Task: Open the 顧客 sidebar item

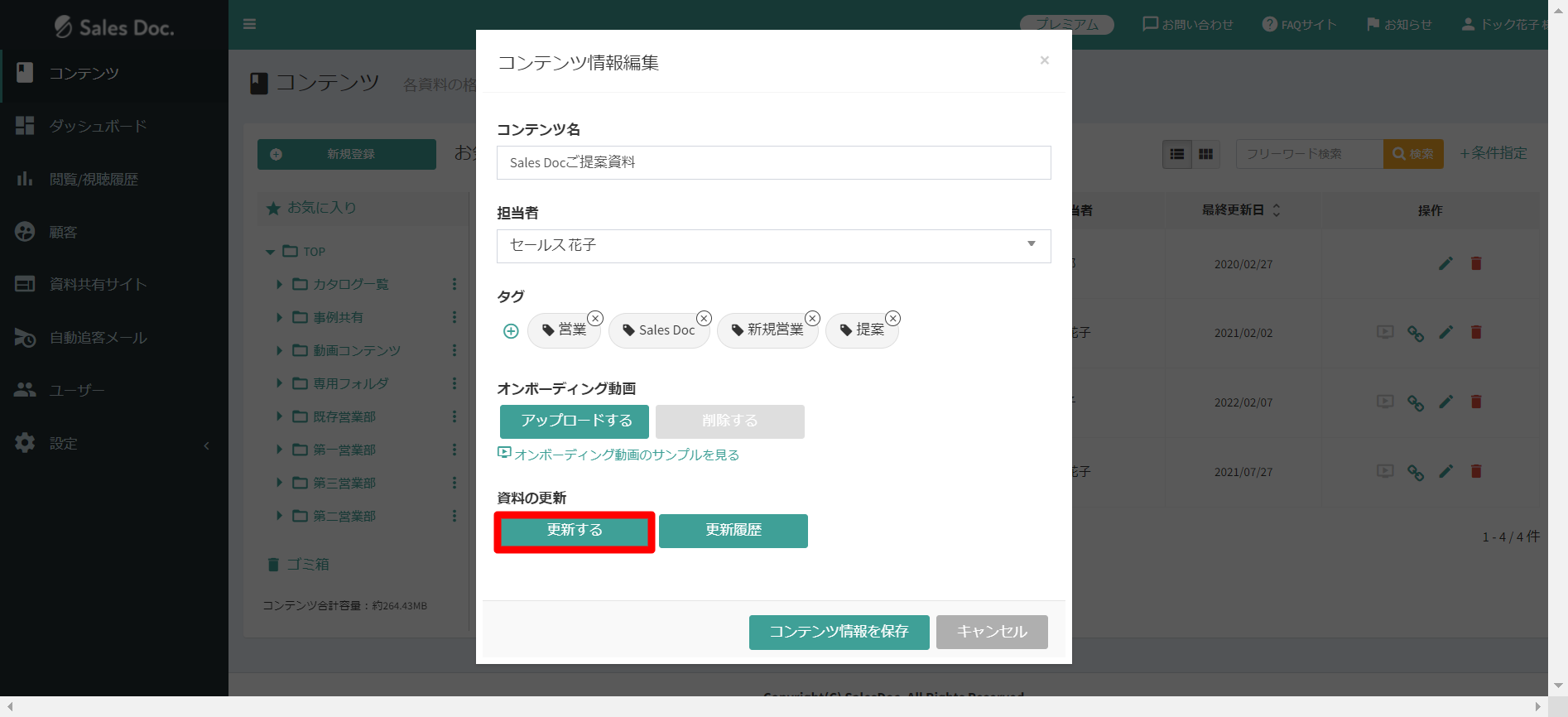Action: [x=114, y=232]
